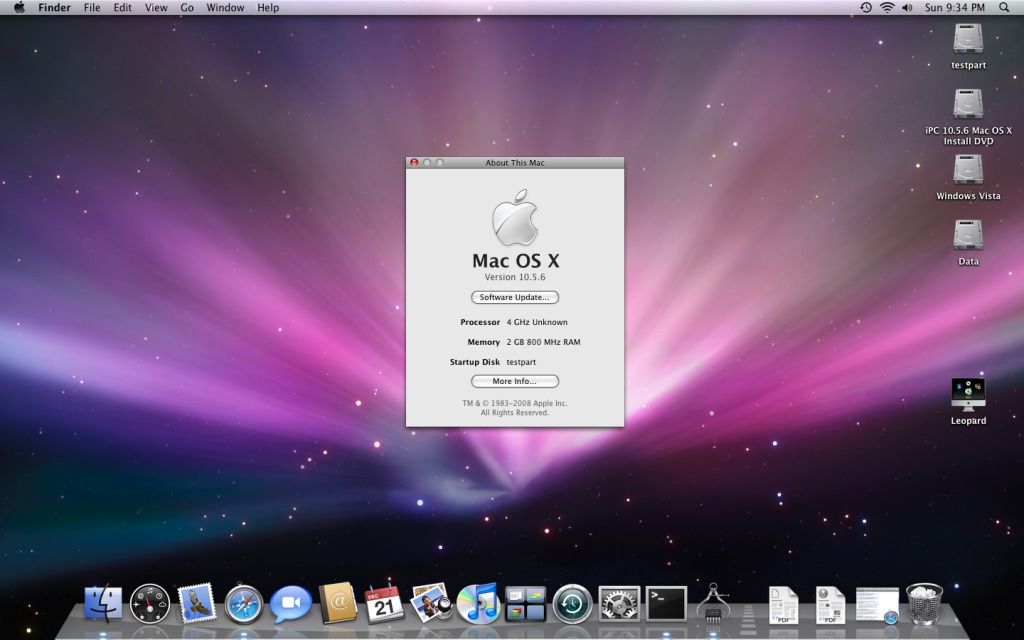Open Spotlight search

(1004, 7)
